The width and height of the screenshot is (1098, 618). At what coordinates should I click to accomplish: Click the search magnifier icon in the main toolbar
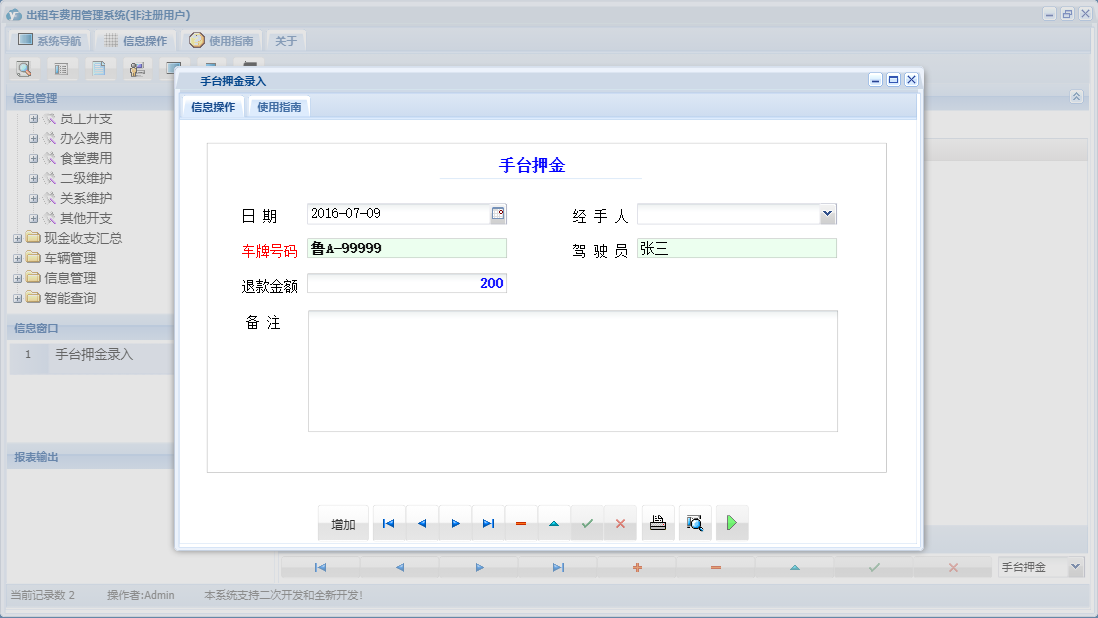pyautogui.click(x=22, y=68)
